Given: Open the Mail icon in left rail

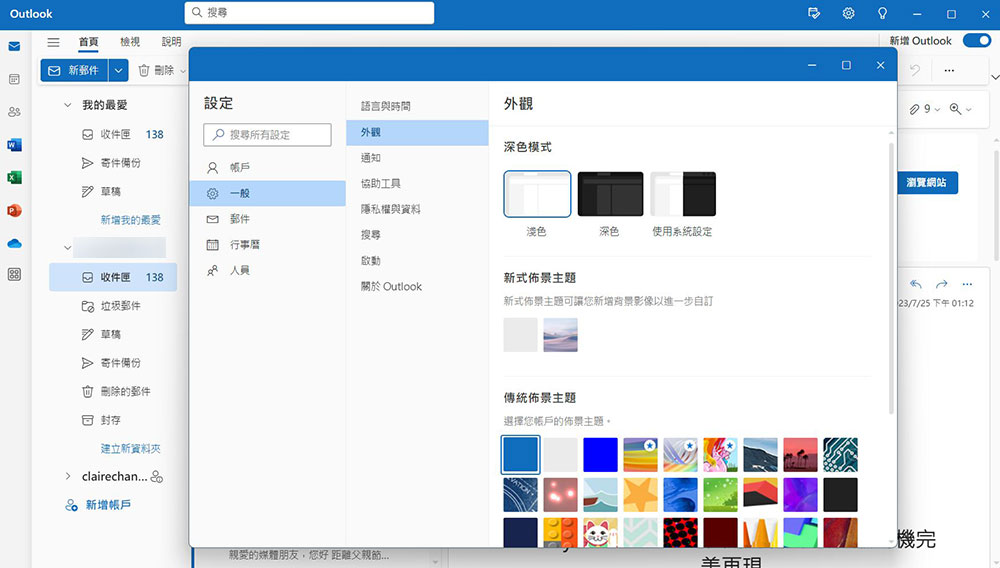Looking at the screenshot, I should (x=14, y=47).
